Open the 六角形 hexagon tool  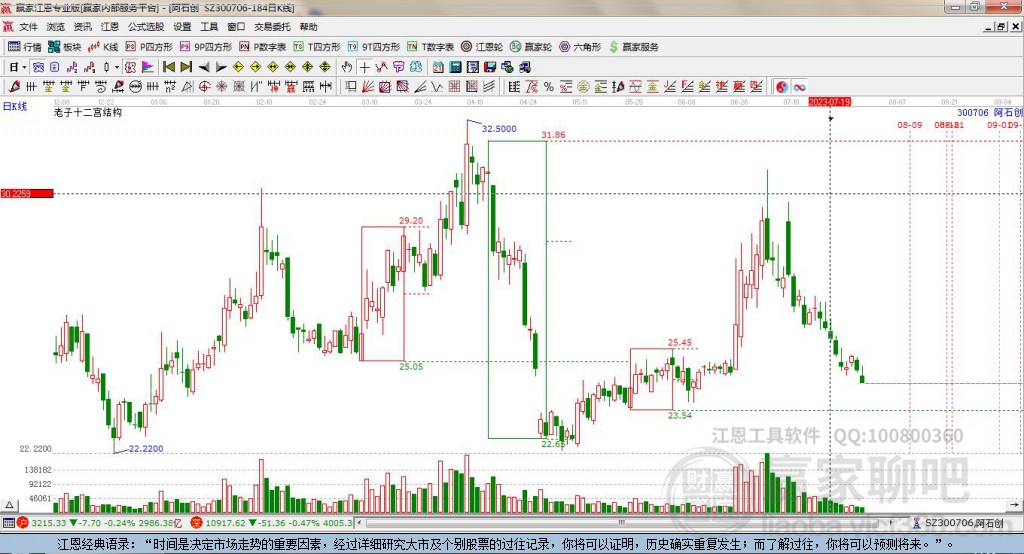tap(580, 47)
